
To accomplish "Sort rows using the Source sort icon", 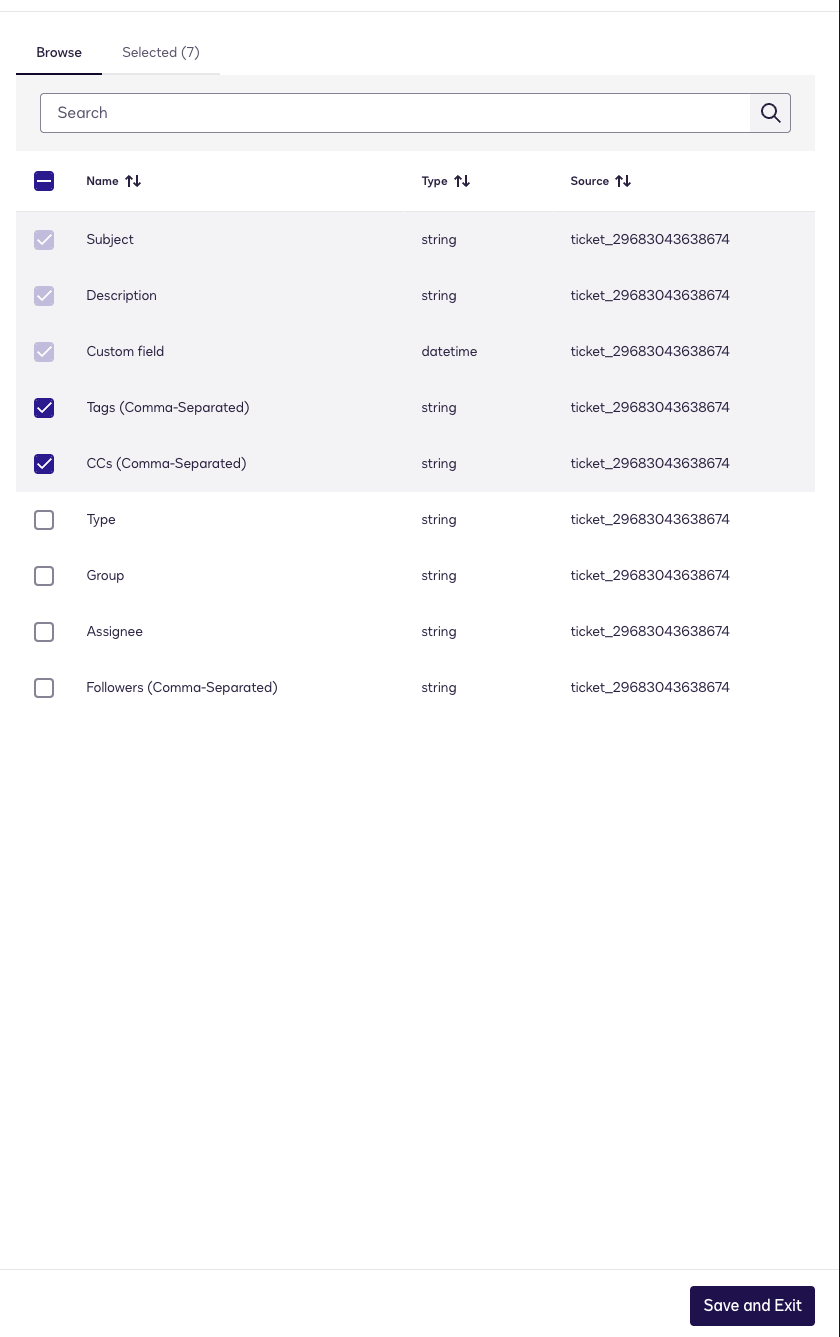I will pyautogui.click(x=622, y=181).
